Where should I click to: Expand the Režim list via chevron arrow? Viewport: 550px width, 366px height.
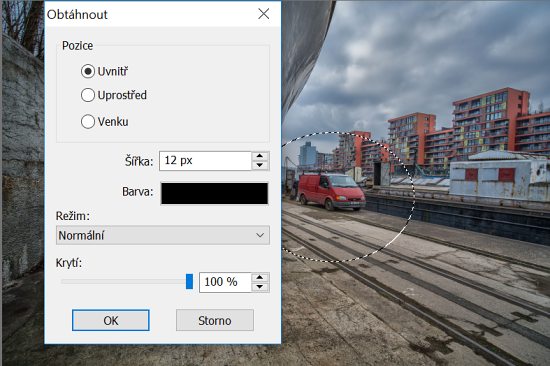coord(260,235)
